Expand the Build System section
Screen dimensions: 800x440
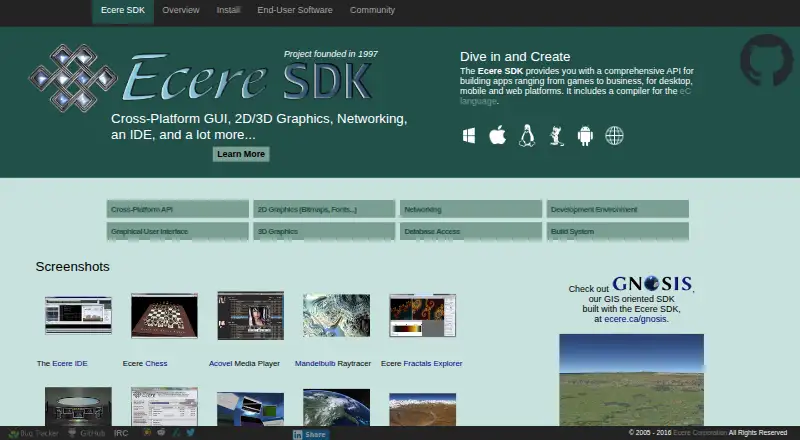click(x=618, y=231)
